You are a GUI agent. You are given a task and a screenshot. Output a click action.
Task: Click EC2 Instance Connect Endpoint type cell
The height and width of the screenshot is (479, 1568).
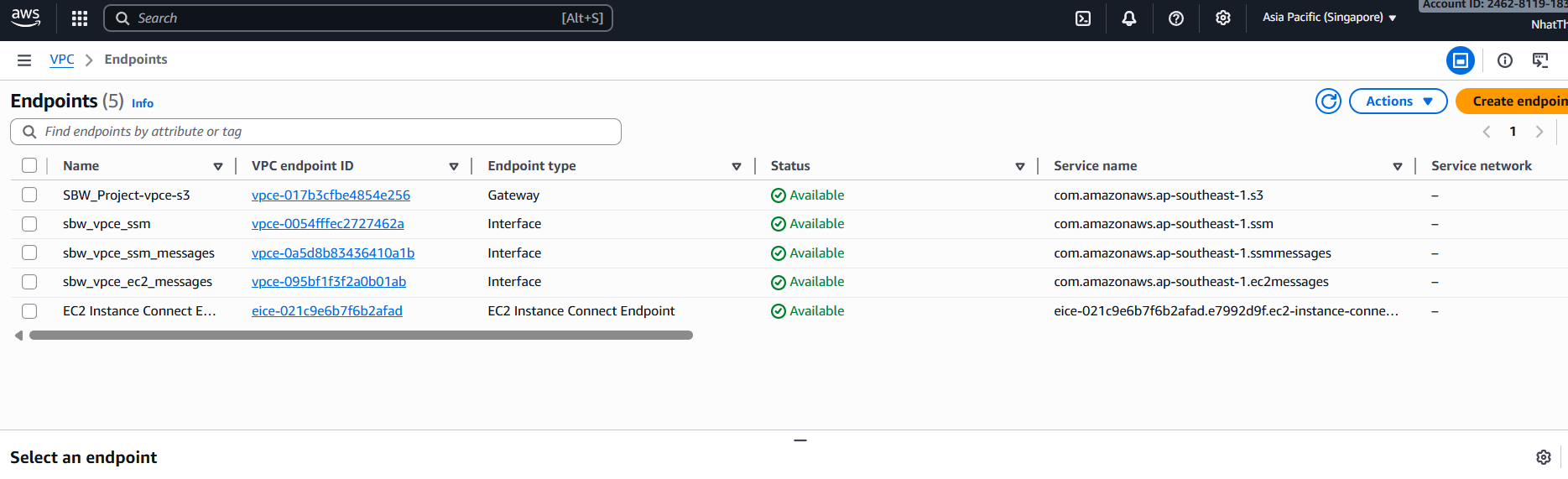point(581,311)
